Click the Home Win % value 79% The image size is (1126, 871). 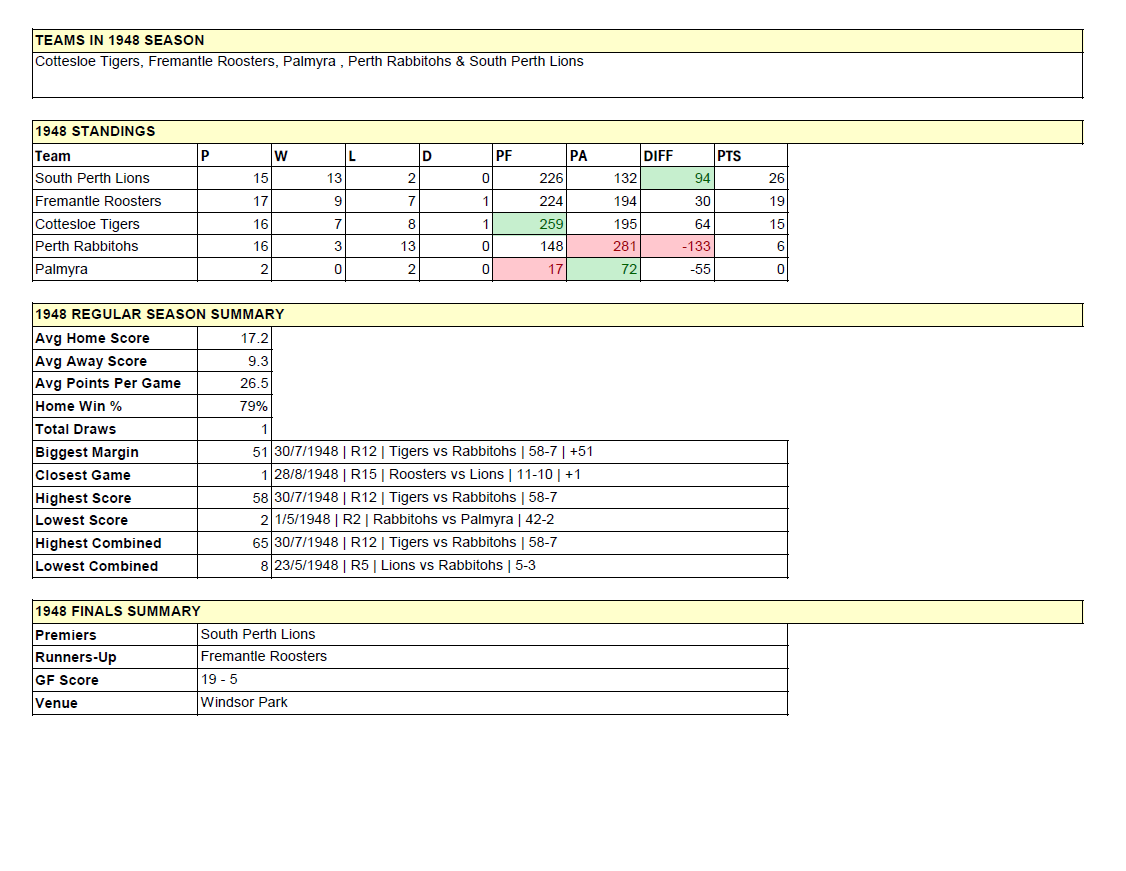tap(235, 406)
